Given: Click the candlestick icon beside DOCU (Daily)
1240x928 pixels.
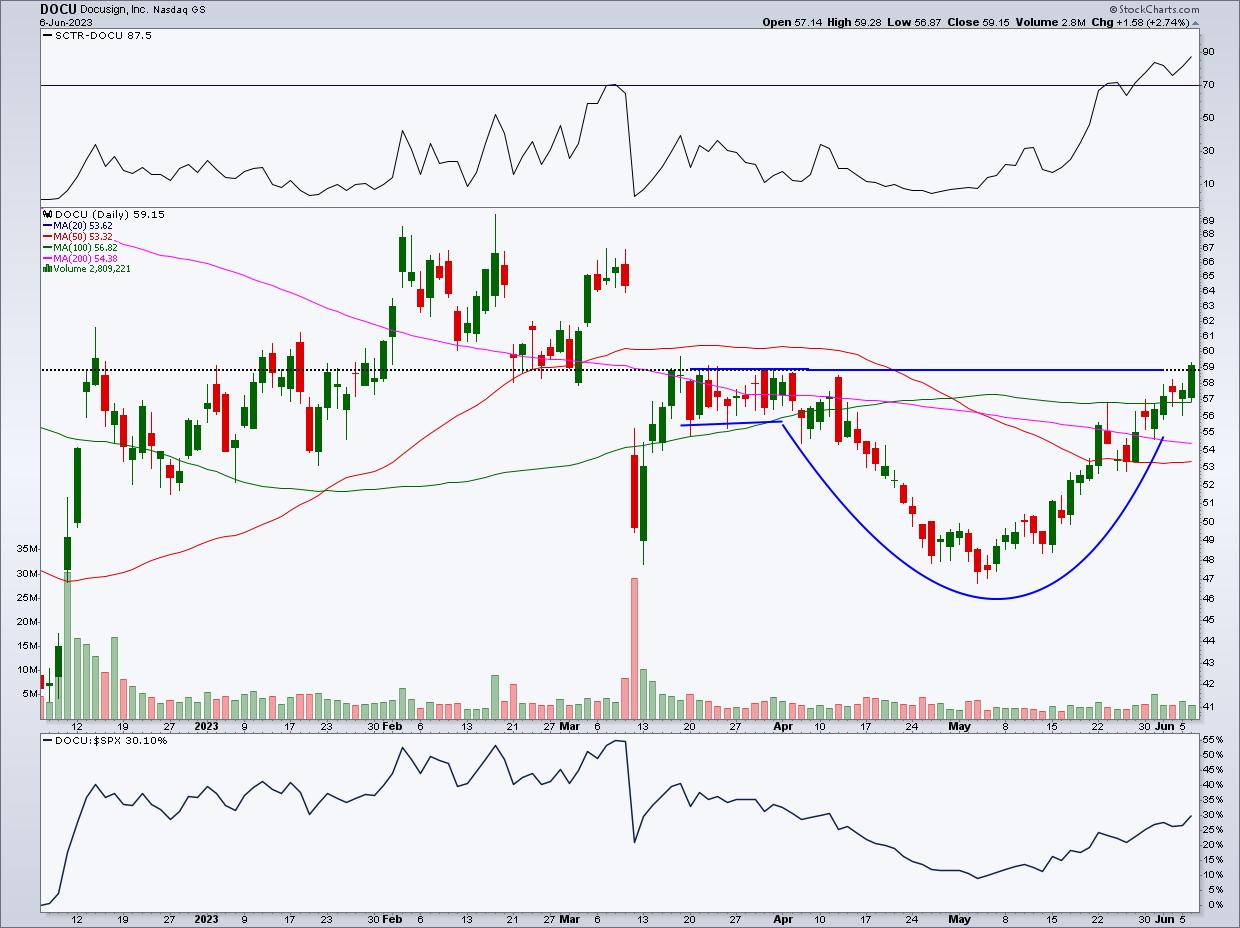Looking at the screenshot, I should (45, 214).
